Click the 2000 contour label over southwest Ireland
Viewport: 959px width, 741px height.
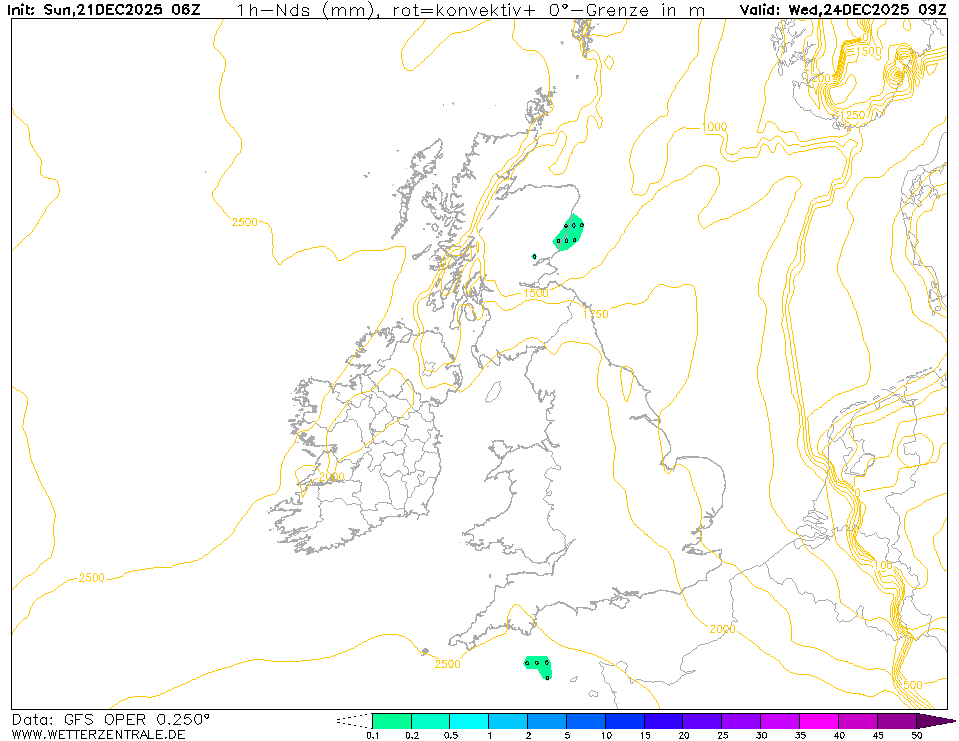coord(330,479)
